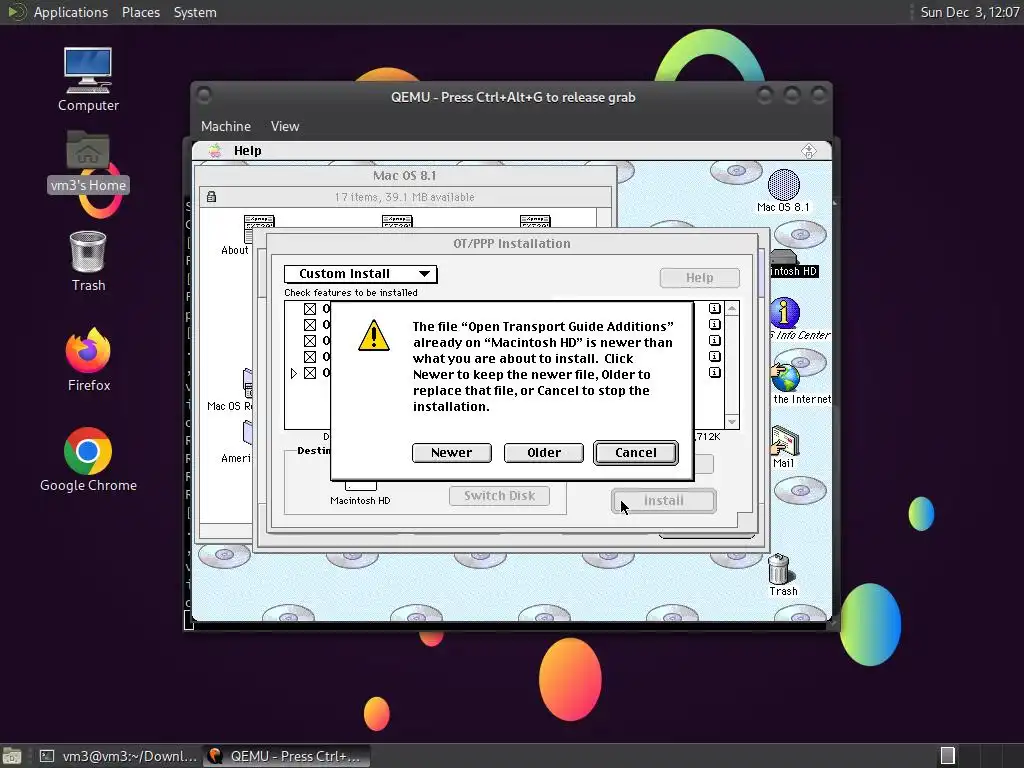This screenshot has width=1024, height=768.
Task: Switch to the vm3@vm3 terminal taskbar item
Action: pos(118,756)
